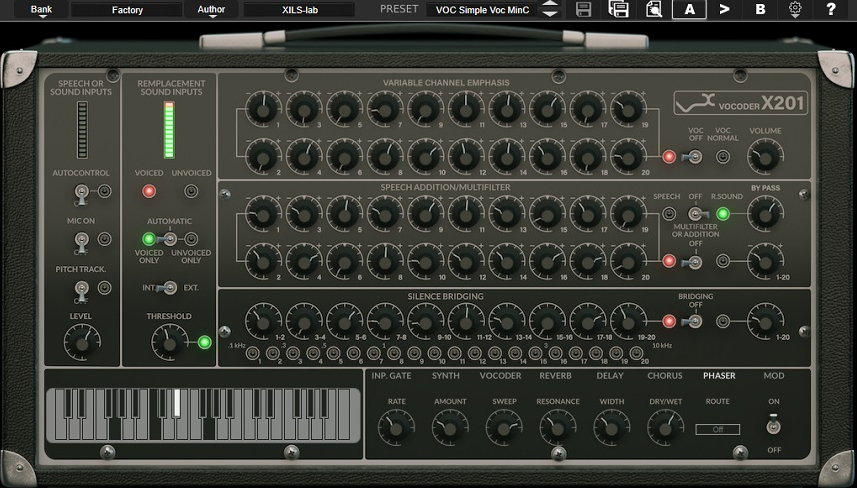Open the XILS-lab author selector field
Image resolution: width=857 pixels, height=488 pixels.
pyautogui.click(x=300, y=10)
